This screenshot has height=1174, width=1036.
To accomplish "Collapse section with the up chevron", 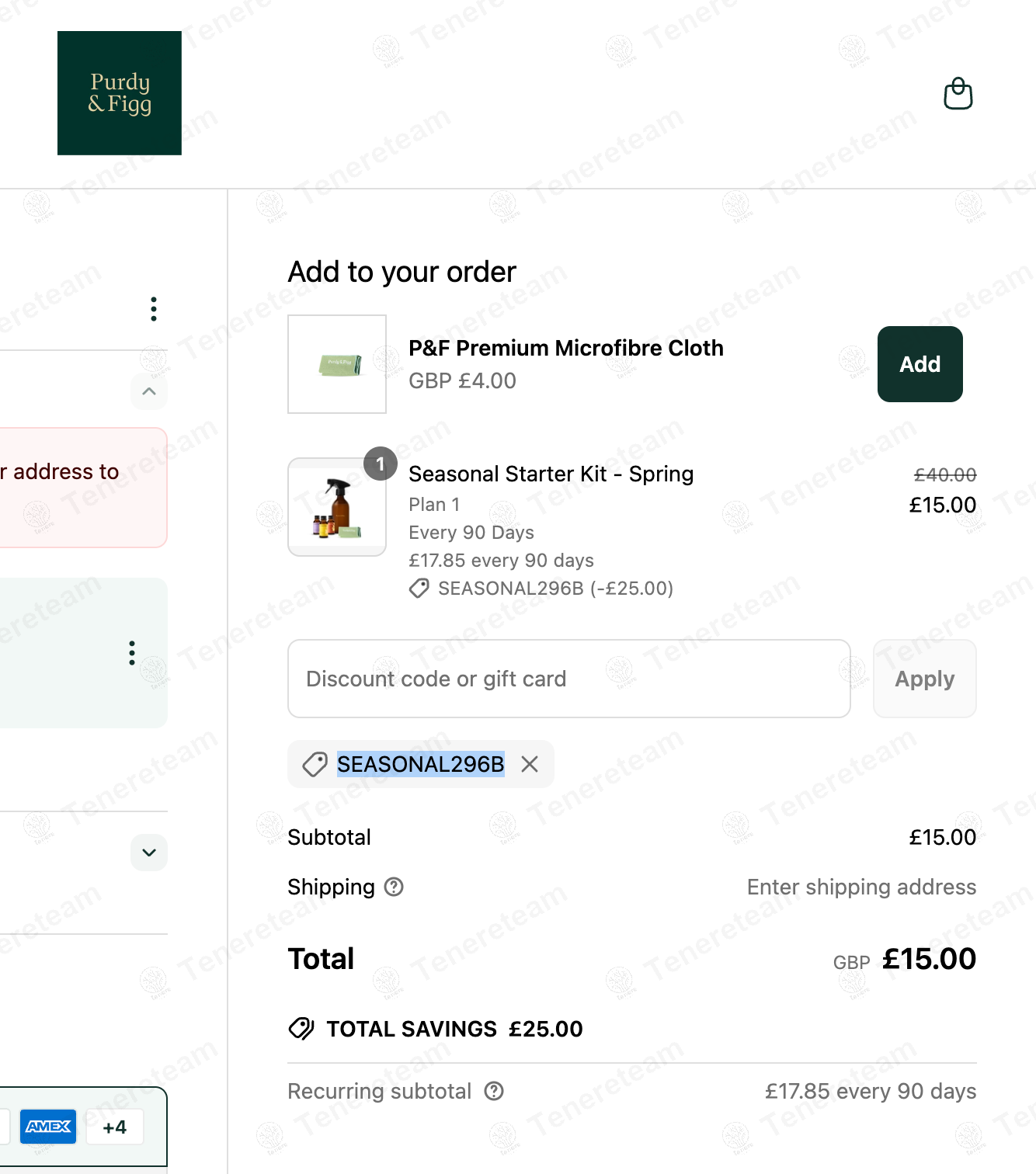I will (149, 391).
